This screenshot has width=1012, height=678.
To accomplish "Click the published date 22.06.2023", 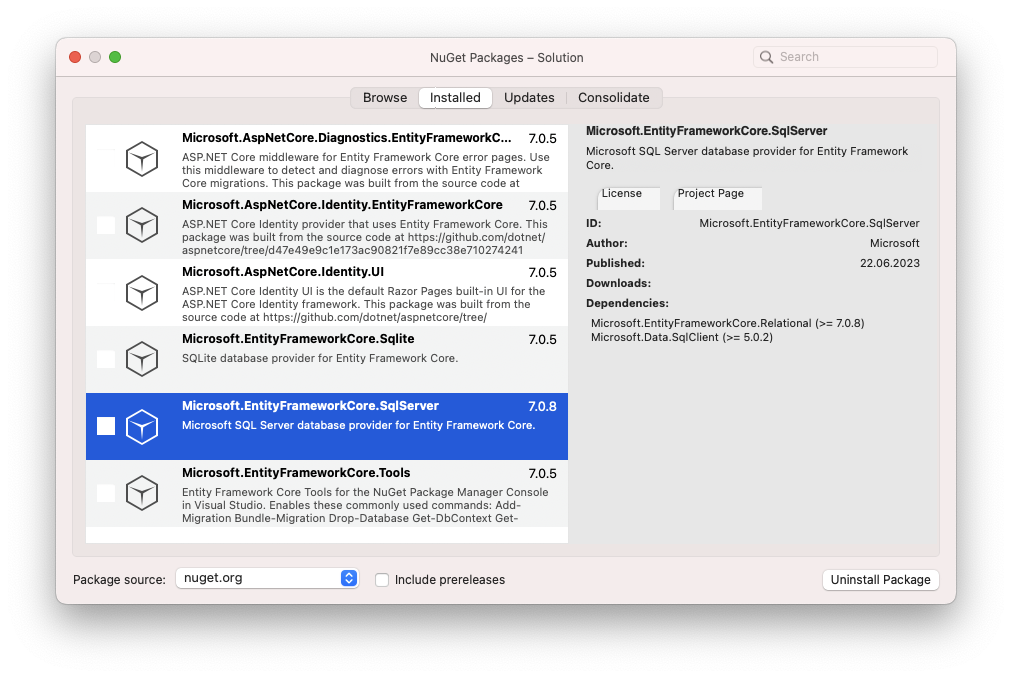I will click(889, 263).
